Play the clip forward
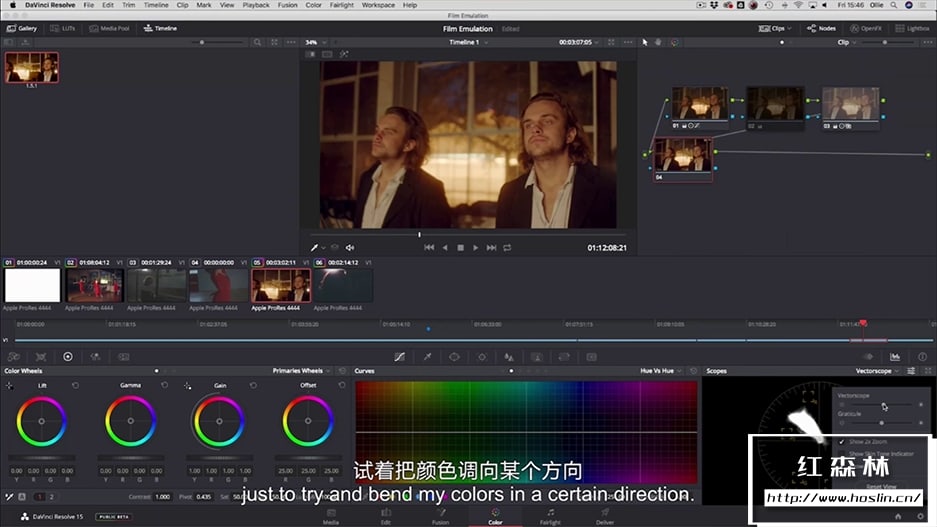 tap(476, 247)
